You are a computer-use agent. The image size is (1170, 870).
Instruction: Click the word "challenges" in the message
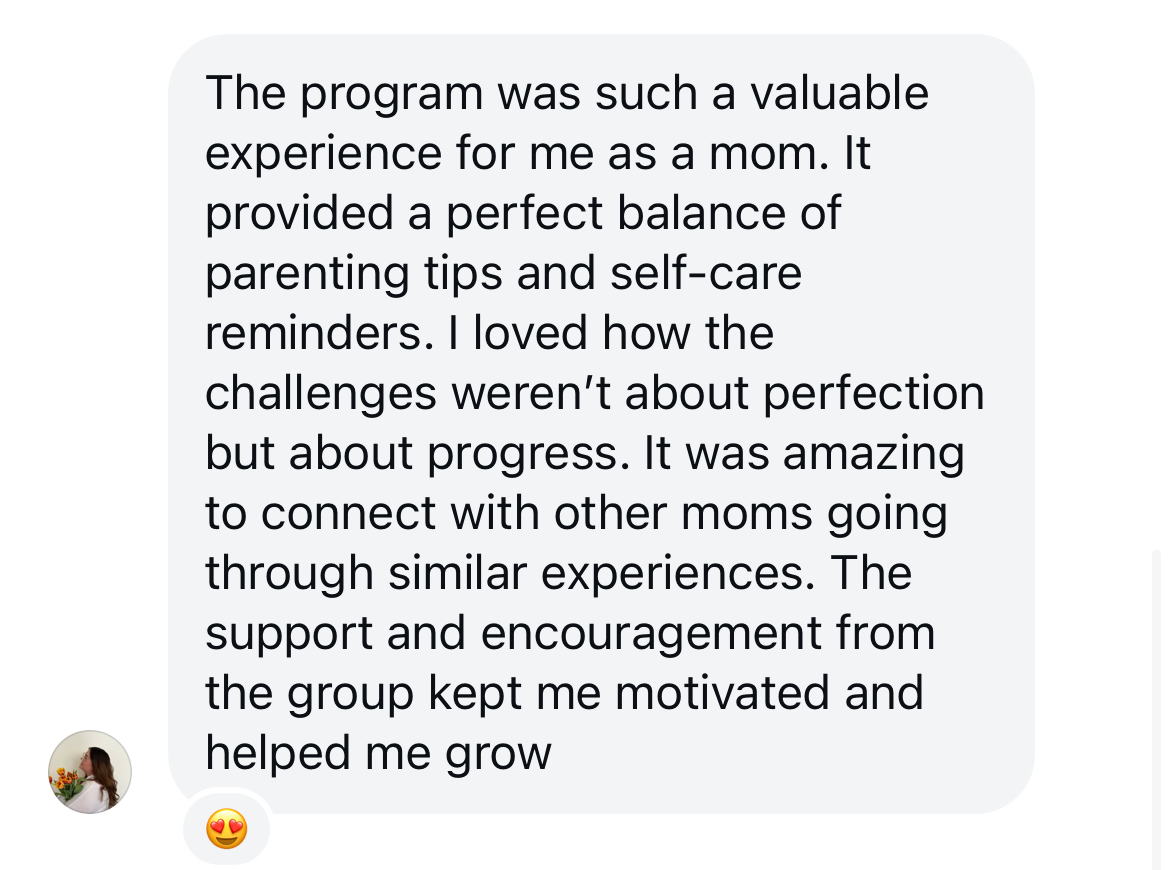(321, 393)
